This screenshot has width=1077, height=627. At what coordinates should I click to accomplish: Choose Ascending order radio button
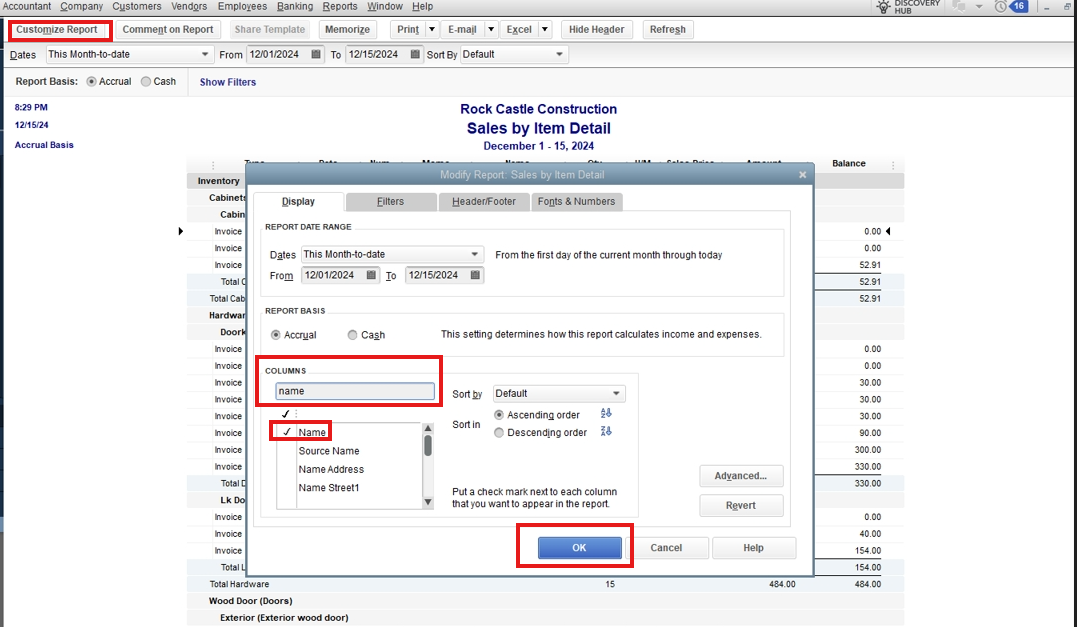coord(499,415)
